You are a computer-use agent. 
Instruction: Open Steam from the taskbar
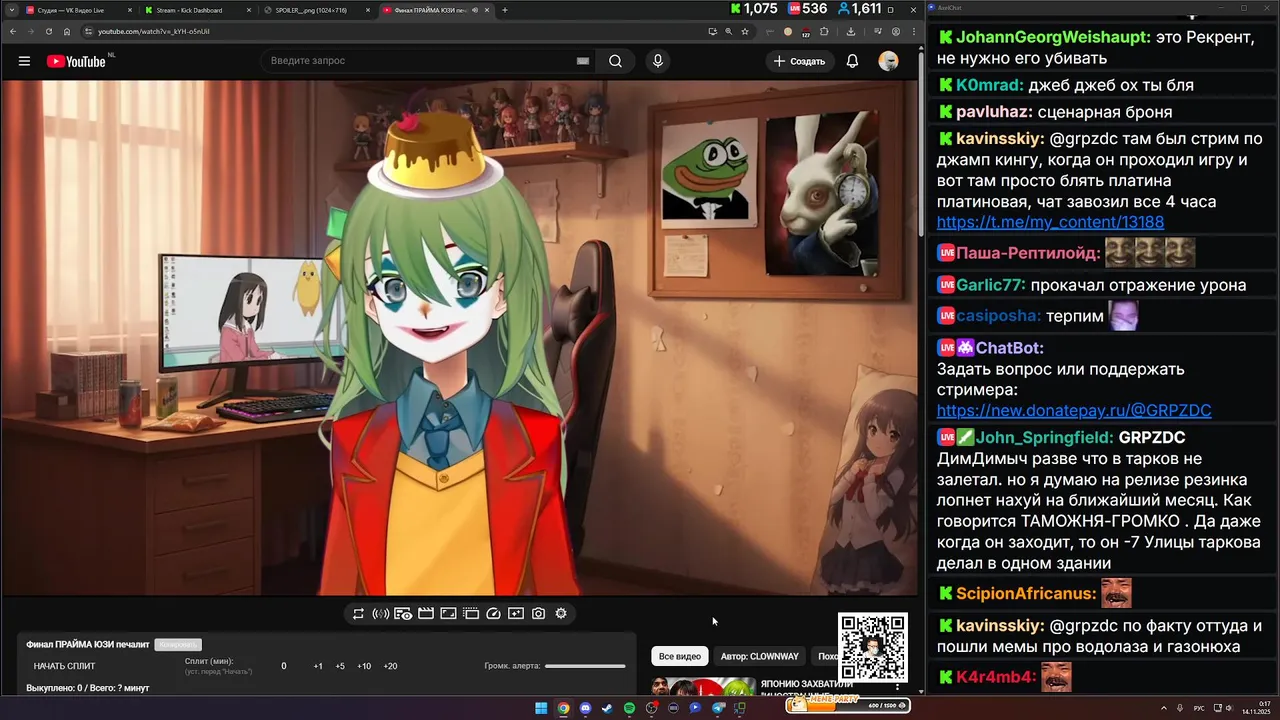[x=607, y=708]
